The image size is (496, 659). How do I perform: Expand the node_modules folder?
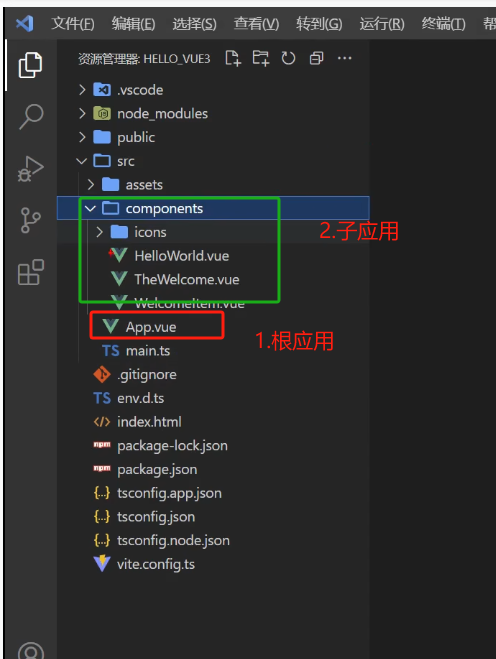point(82,113)
